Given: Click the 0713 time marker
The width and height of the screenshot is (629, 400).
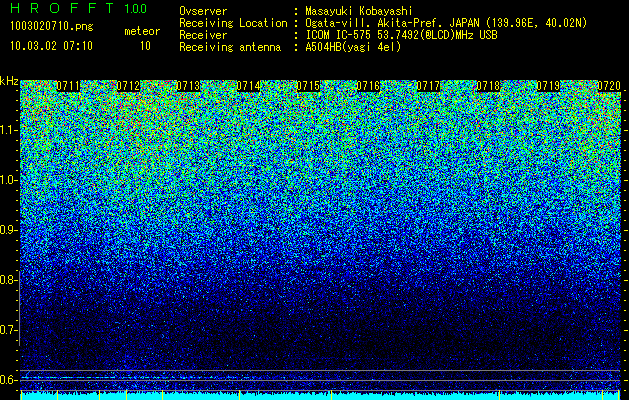Looking at the screenshot, I should coord(188,86).
